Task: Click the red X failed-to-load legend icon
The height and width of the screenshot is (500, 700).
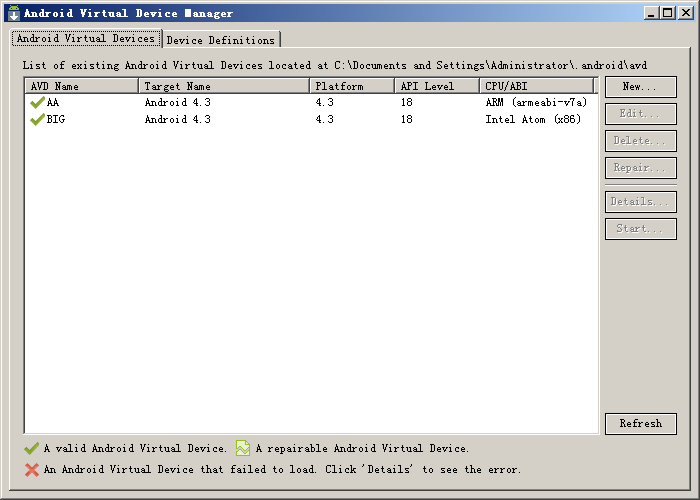Action: pos(32,470)
